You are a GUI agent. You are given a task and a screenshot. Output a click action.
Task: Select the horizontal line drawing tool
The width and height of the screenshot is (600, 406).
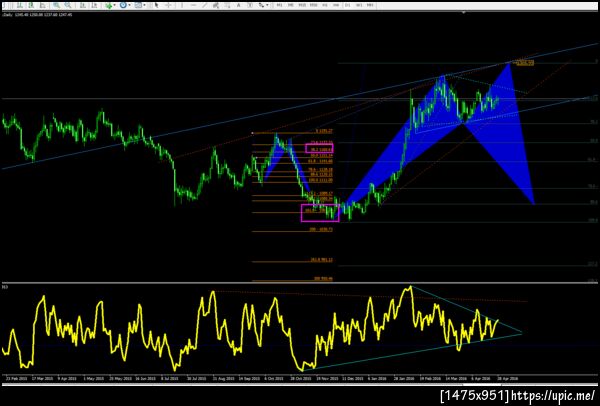(x=194, y=5)
